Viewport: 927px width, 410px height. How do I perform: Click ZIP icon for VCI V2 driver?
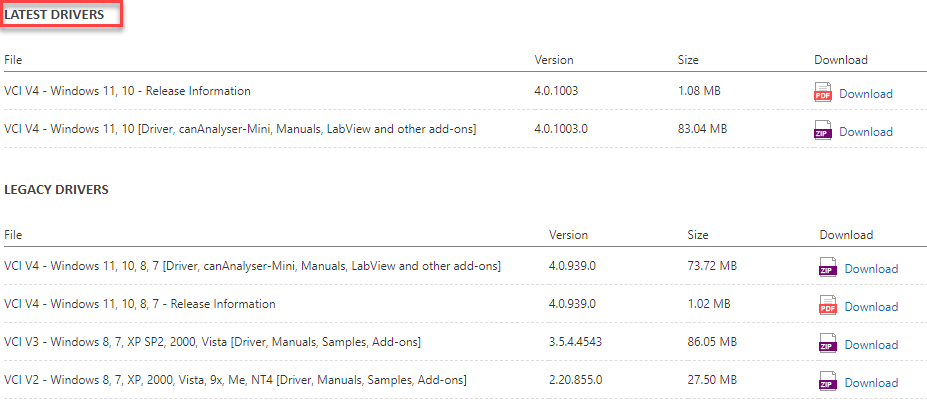[x=828, y=382]
